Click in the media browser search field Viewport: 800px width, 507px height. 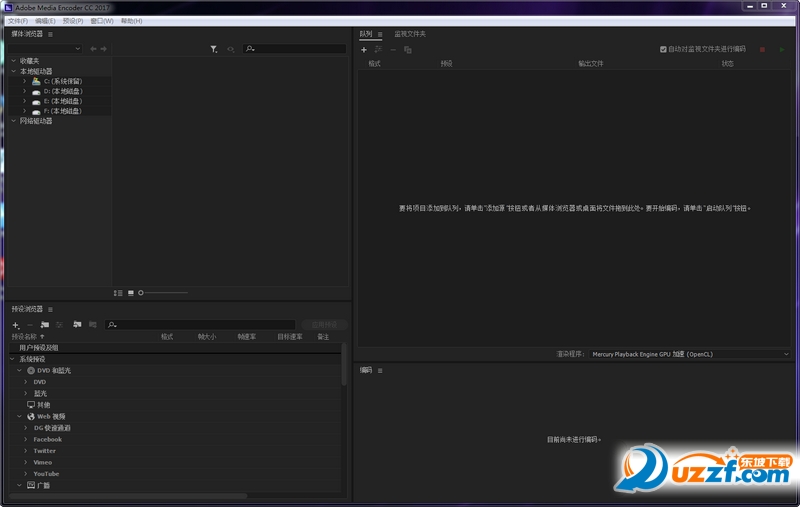[x=294, y=48]
